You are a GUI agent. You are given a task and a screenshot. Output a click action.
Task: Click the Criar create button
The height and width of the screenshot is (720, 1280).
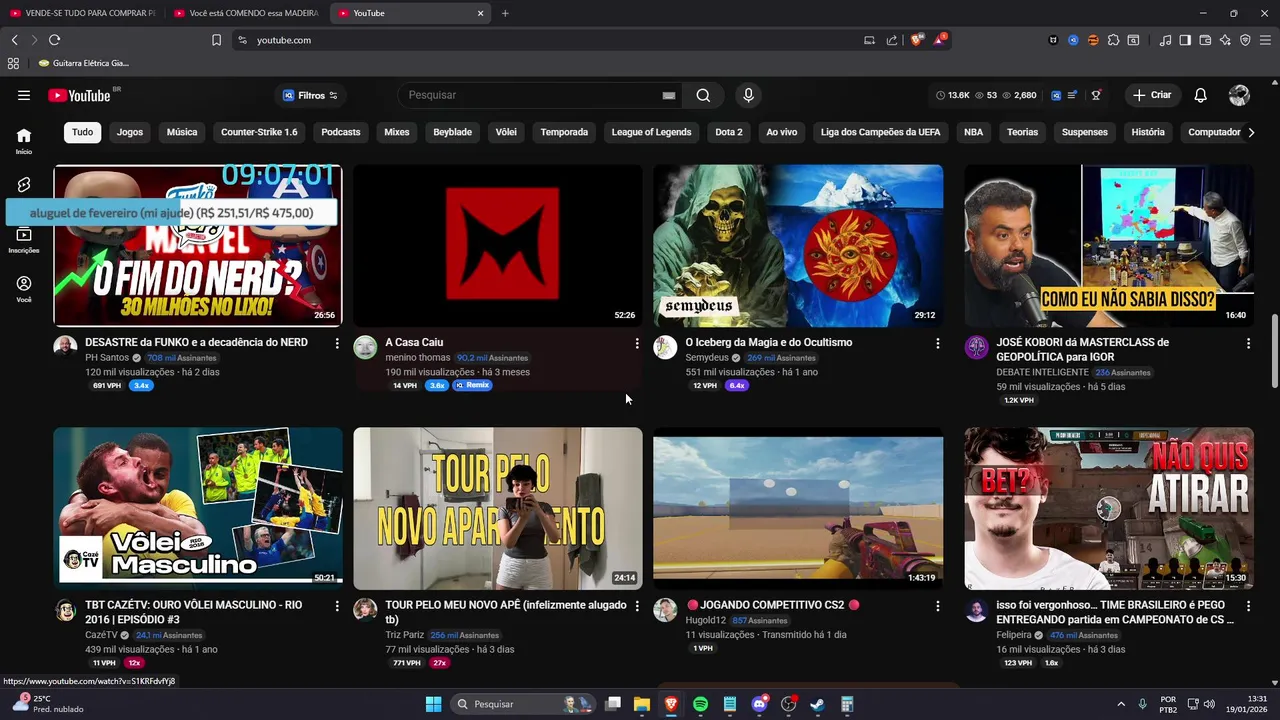tap(1152, 95)
